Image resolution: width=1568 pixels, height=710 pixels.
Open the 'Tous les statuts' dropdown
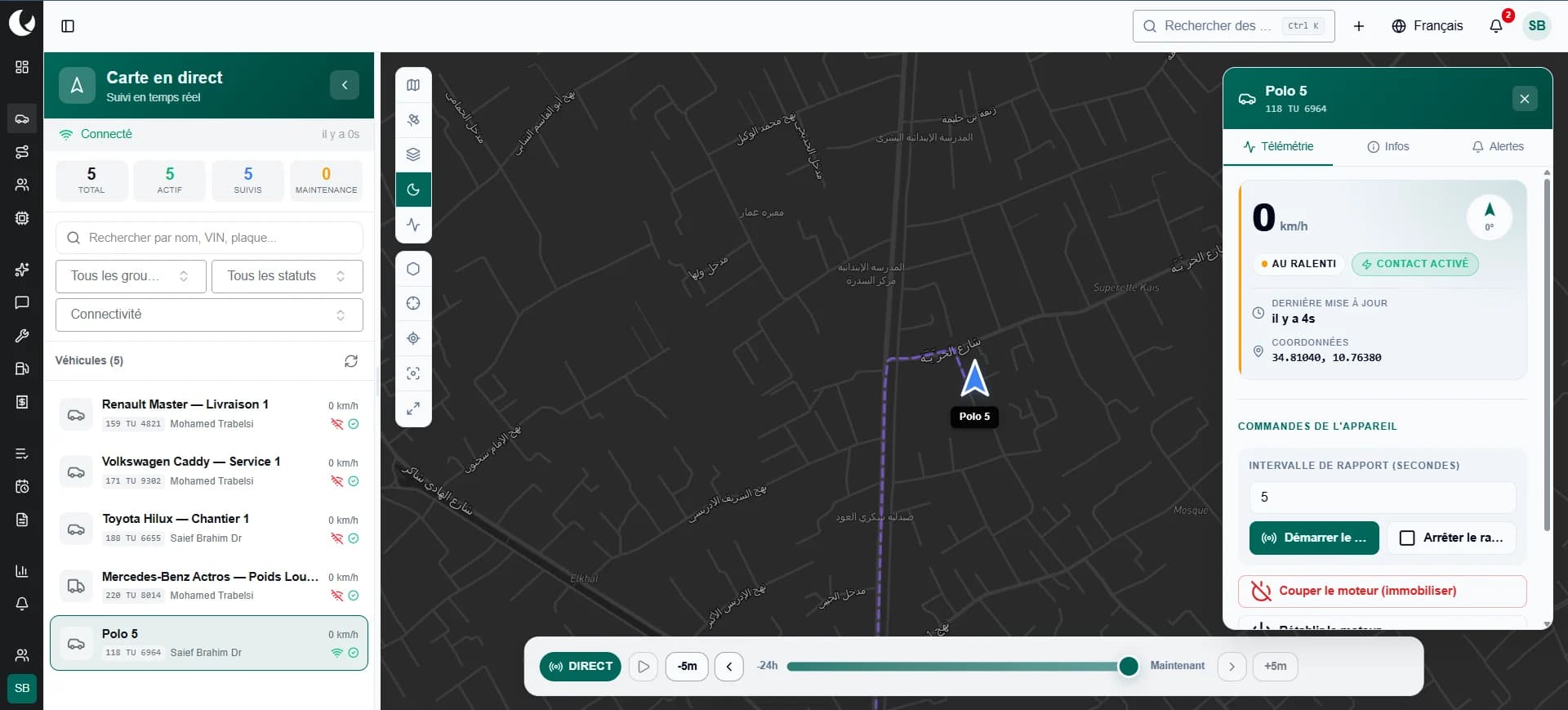tap(287, 276)
